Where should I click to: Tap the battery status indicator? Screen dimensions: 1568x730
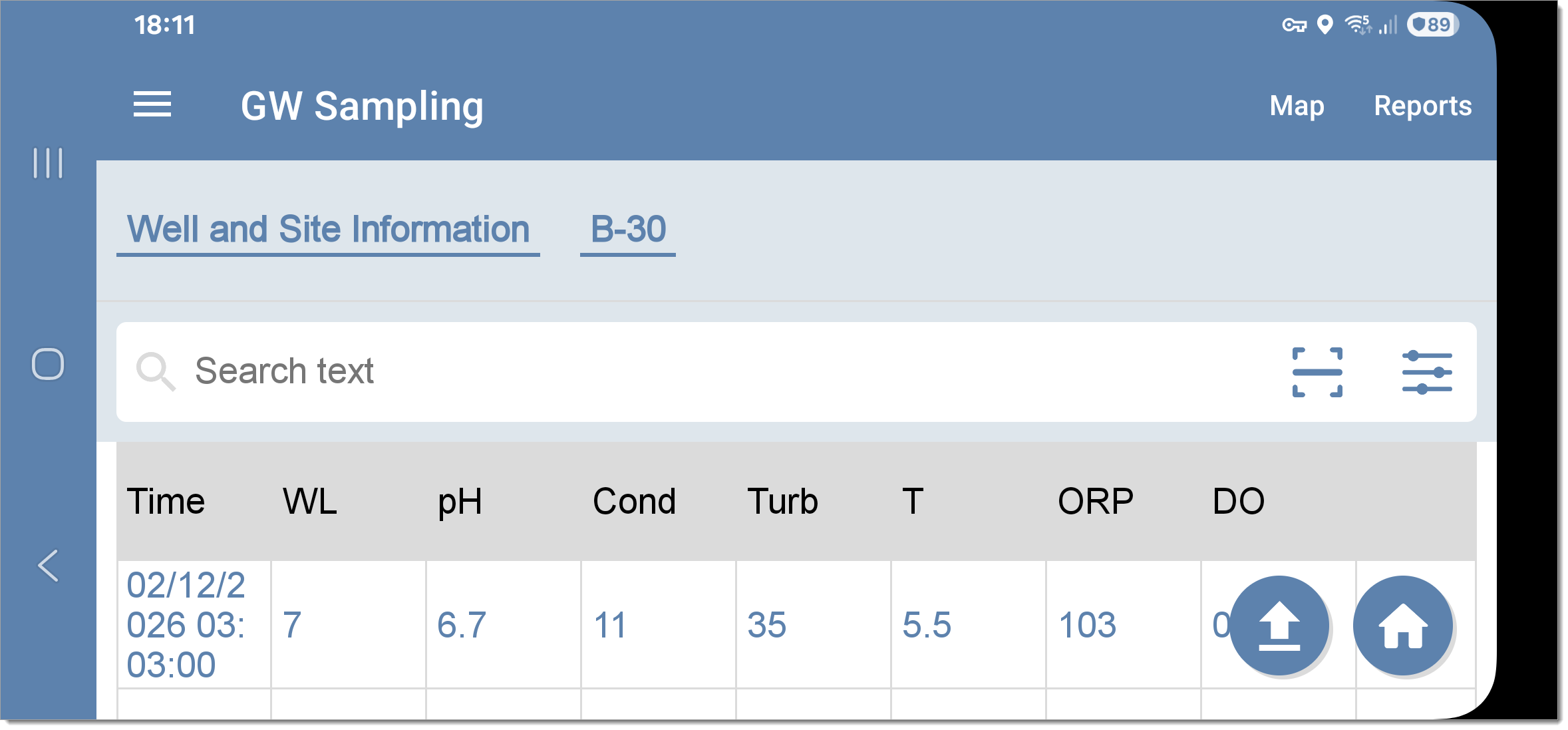coord(1432,25)
